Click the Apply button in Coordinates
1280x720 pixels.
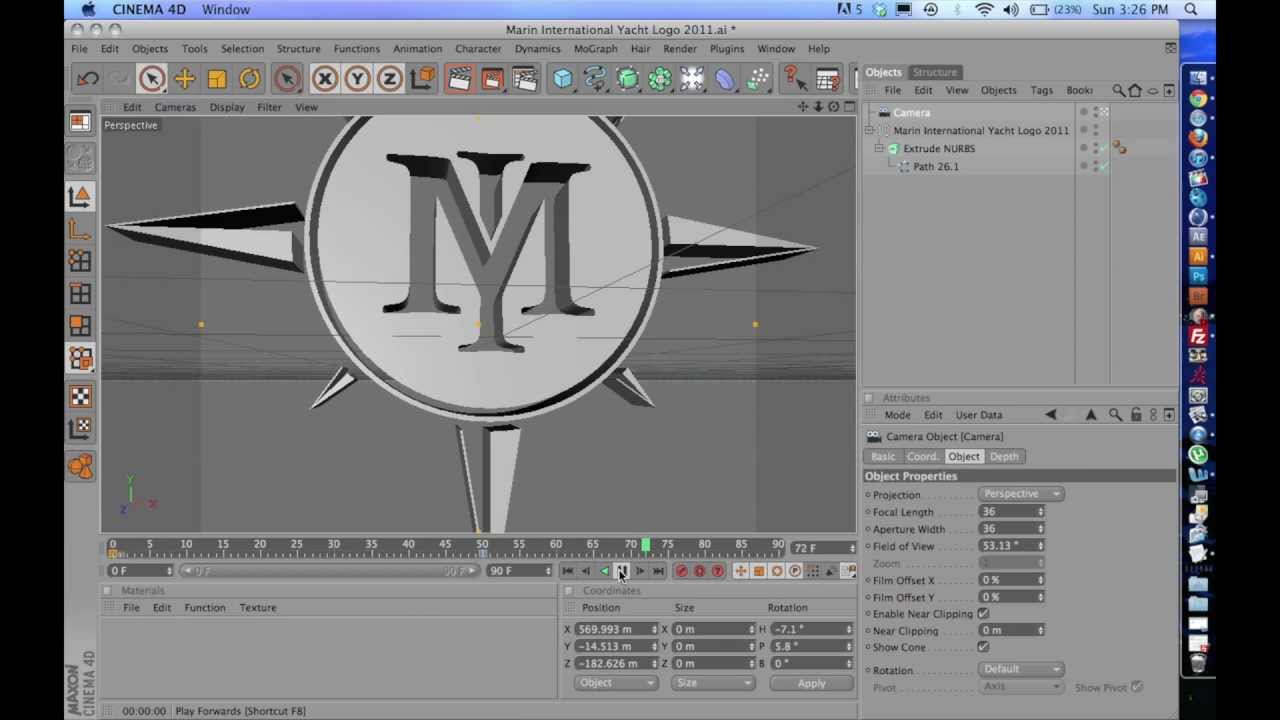(811, 683)
